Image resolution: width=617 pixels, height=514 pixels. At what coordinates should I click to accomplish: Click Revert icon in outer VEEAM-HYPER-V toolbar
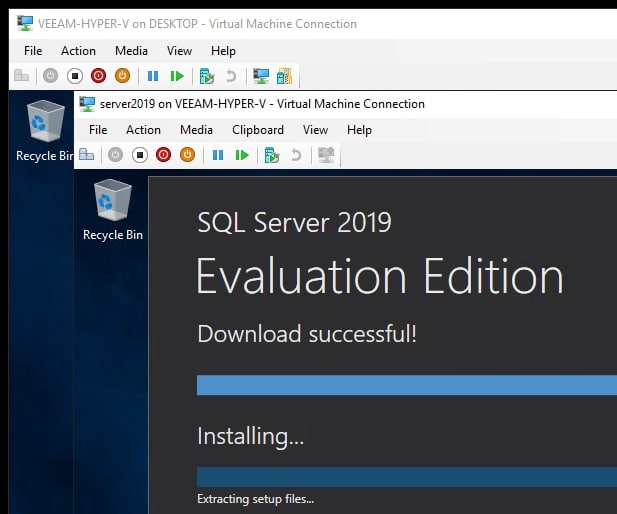click(x=231, y=76)
